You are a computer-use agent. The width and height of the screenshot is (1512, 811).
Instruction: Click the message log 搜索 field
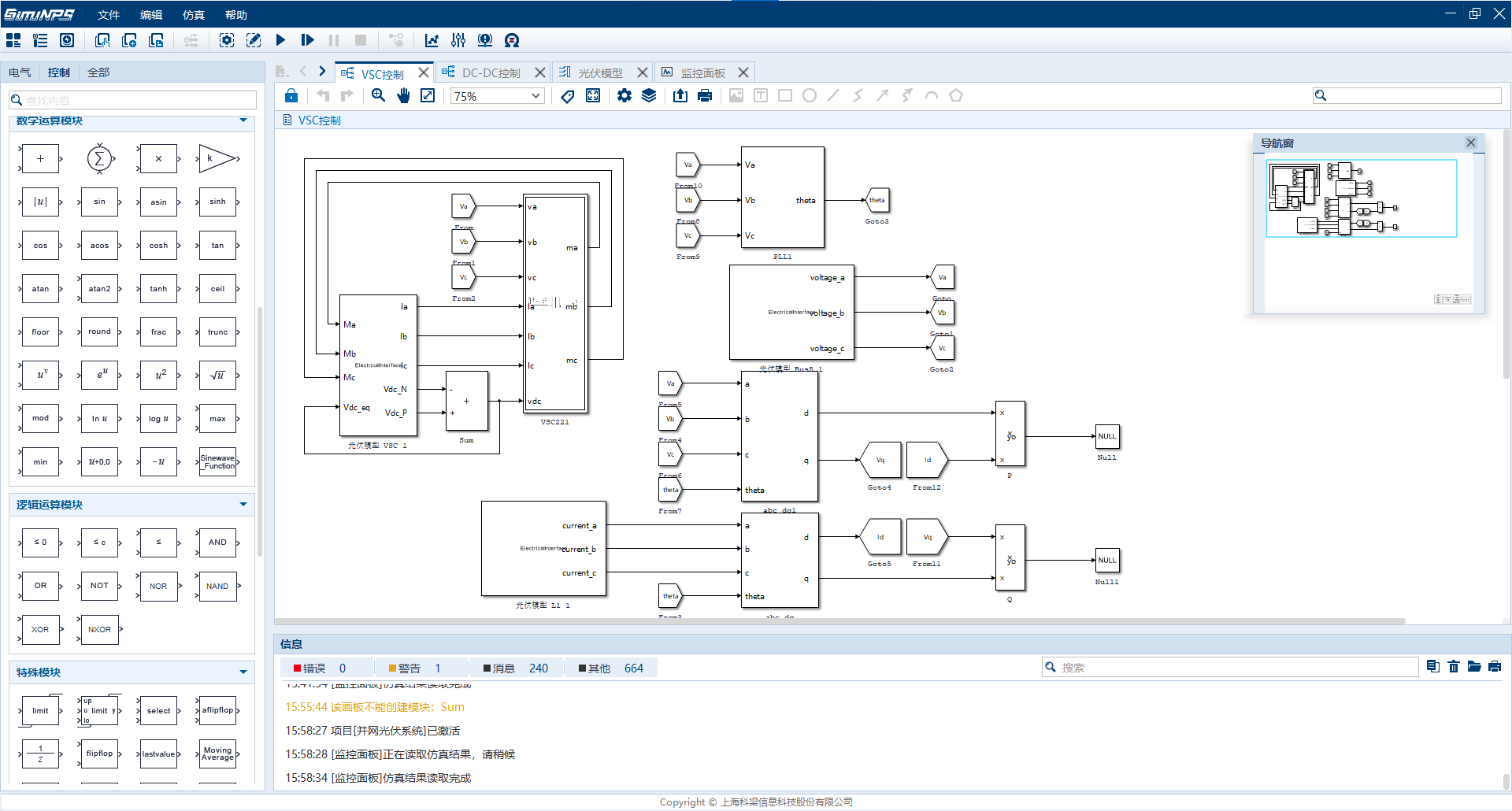coord(1230,667)
